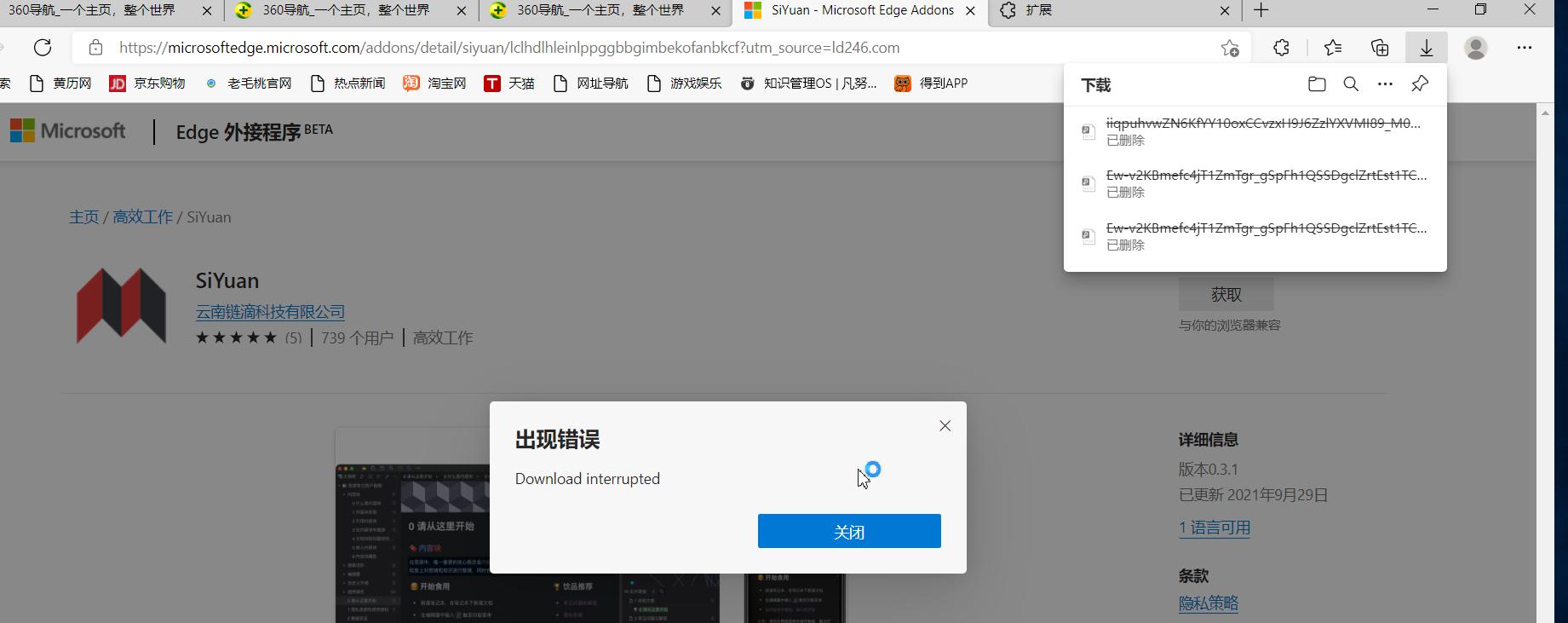Open 老毛桃官网 bookmark
Screen dimensions: 1568x623
click(248, 84)
